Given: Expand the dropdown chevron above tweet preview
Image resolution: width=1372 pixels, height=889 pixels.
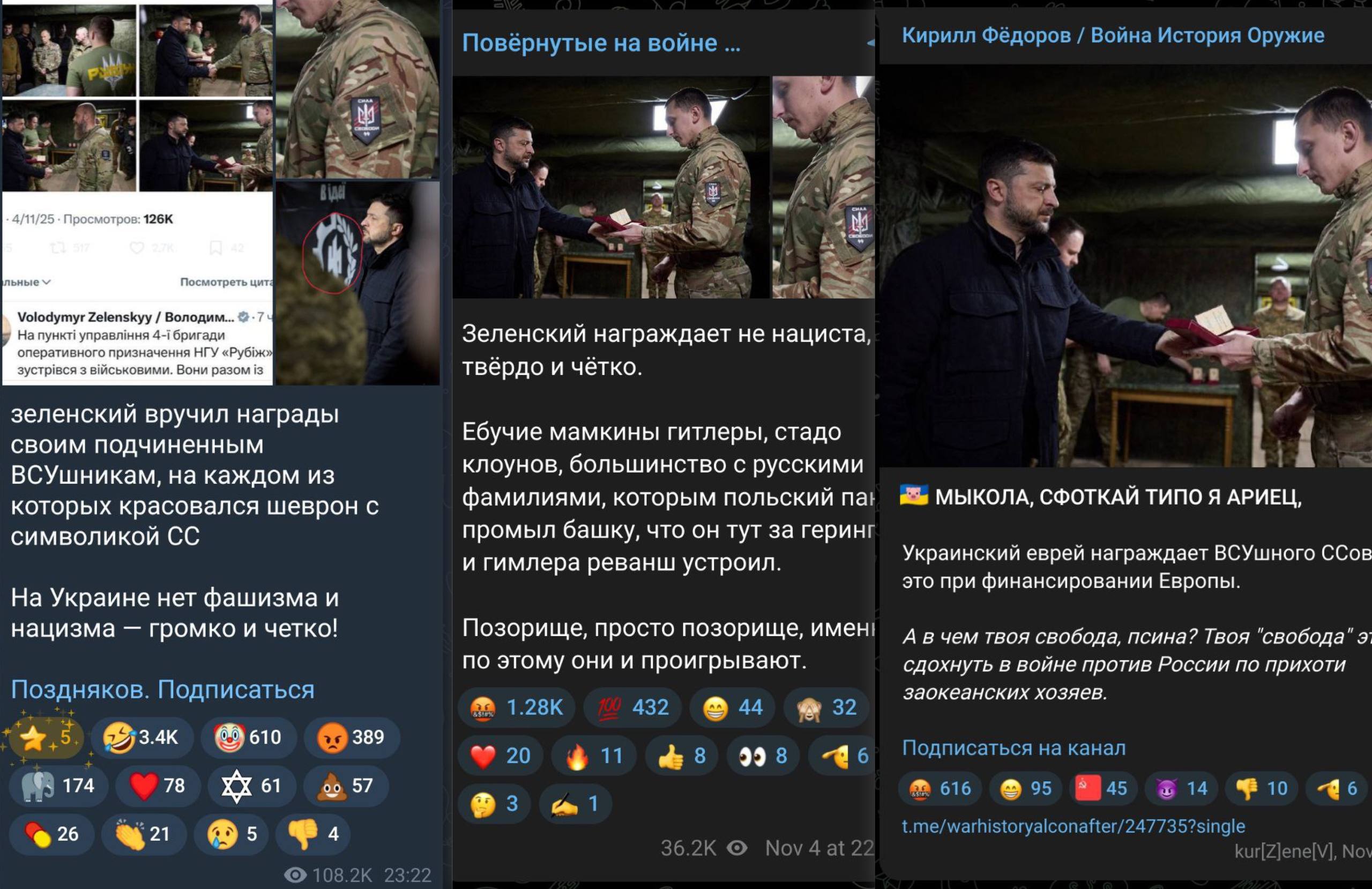Looking at the screenshot, I should [x=46, y=282].
